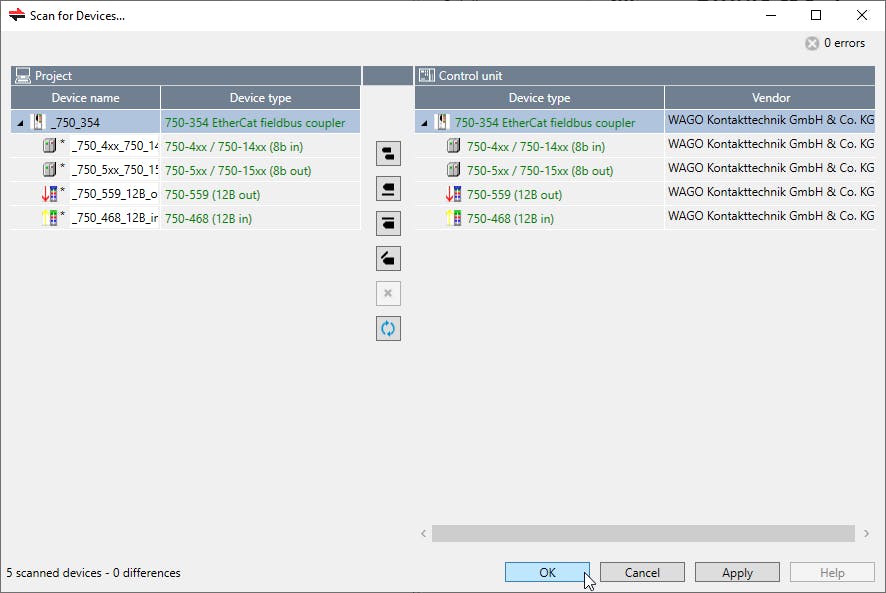Click the Vendor column header
This screenshot has width=886, height=593.
pyautogui.click(x=770, y=98)
